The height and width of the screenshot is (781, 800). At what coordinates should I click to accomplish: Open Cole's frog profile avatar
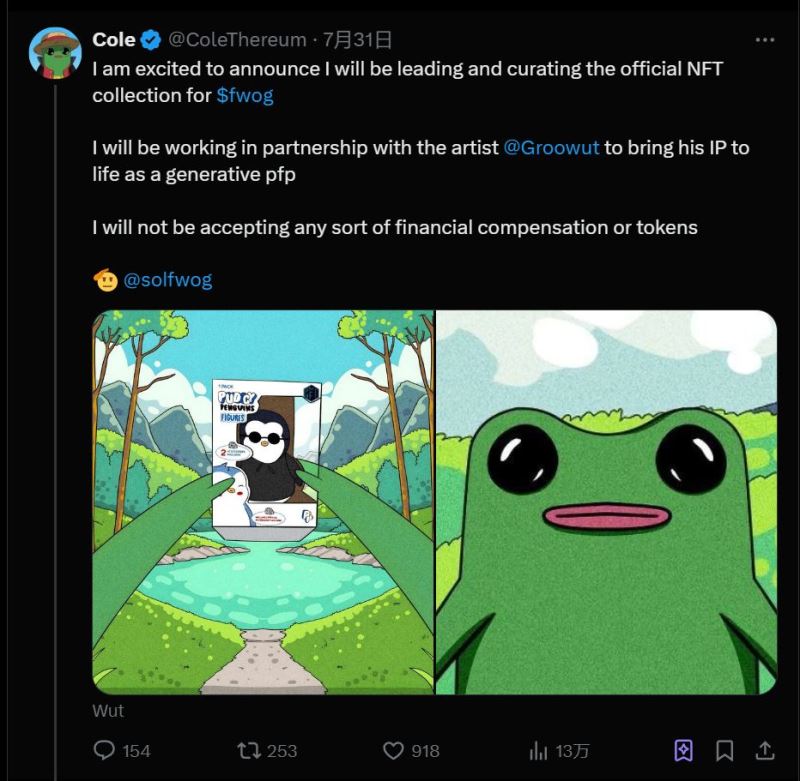55,52
